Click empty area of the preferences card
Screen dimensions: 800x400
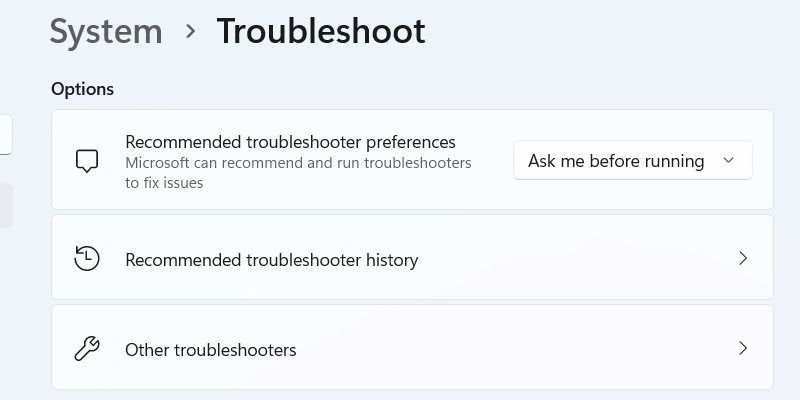[490, 194]
